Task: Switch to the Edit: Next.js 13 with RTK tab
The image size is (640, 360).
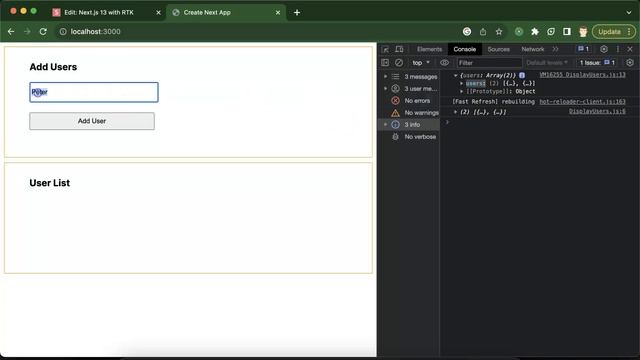Action: tap(99, 13)
